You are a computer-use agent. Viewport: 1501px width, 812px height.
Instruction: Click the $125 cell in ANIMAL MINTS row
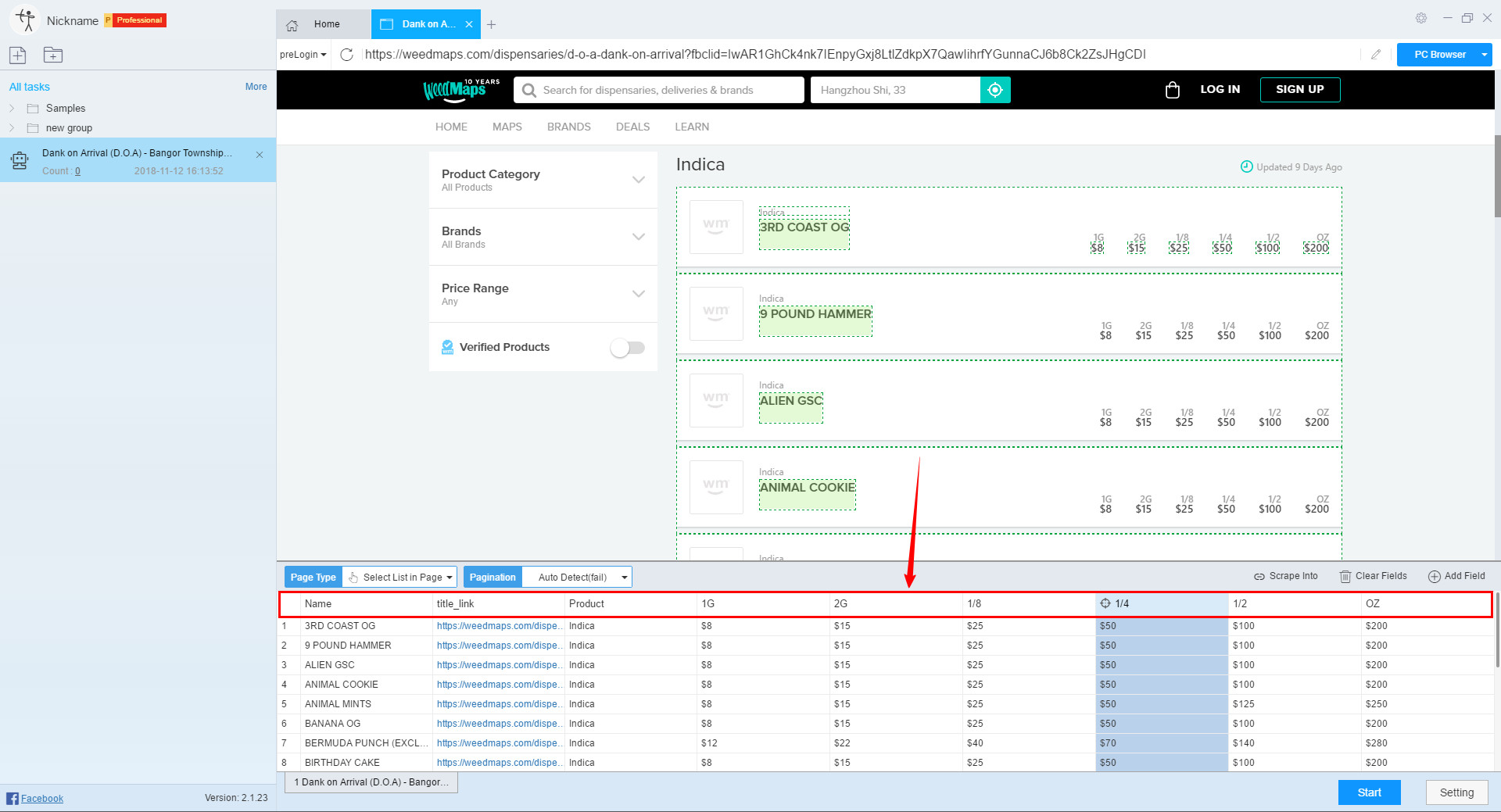tap(1293, 704)
